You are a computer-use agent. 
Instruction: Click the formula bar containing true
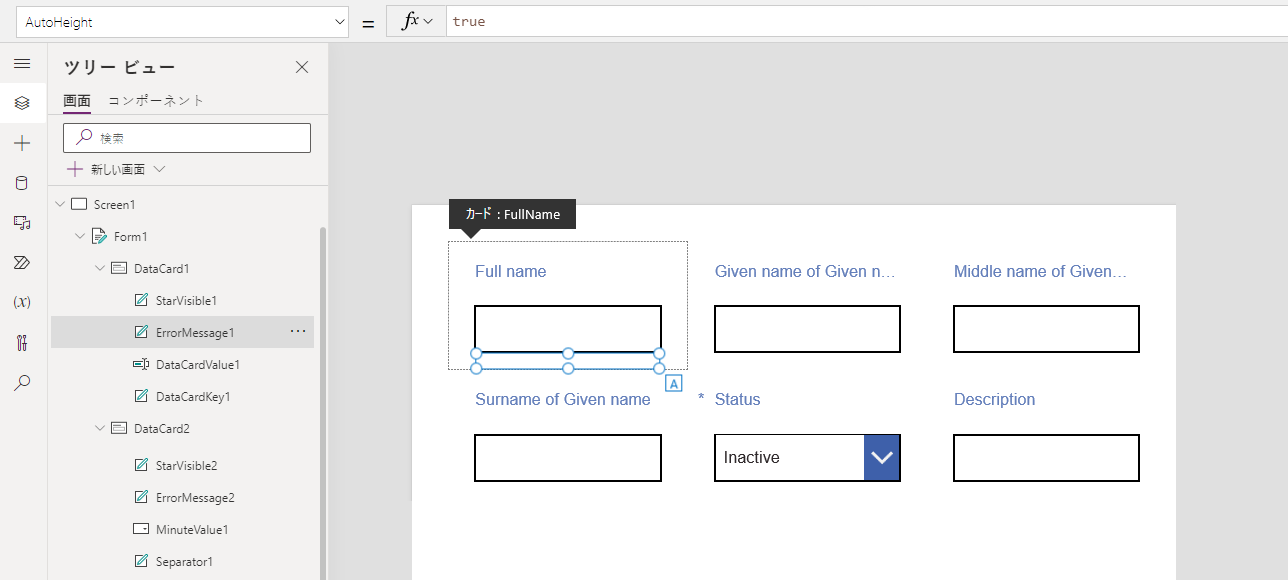(867, 21)
